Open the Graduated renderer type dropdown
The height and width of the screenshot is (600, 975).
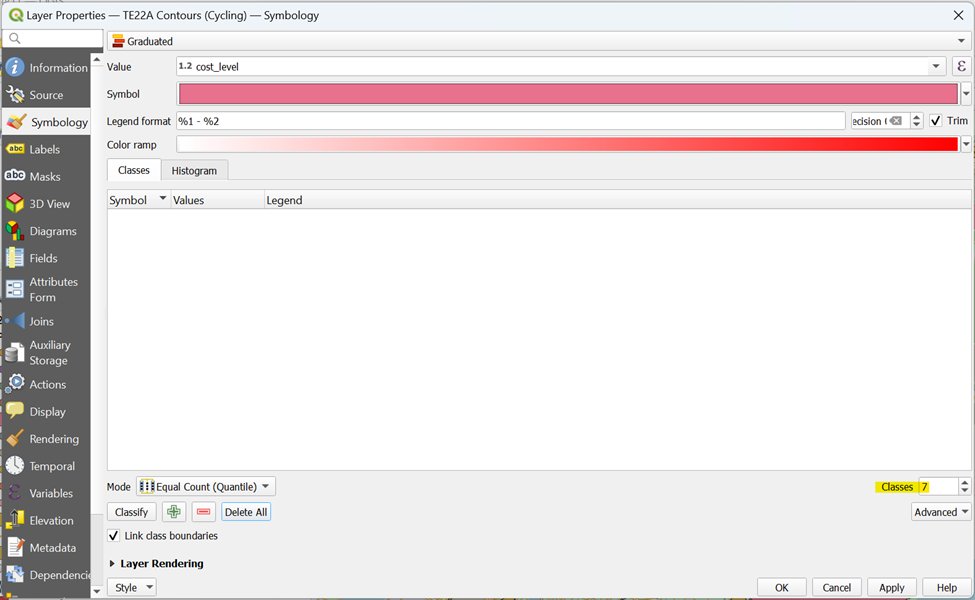[539, 41]
